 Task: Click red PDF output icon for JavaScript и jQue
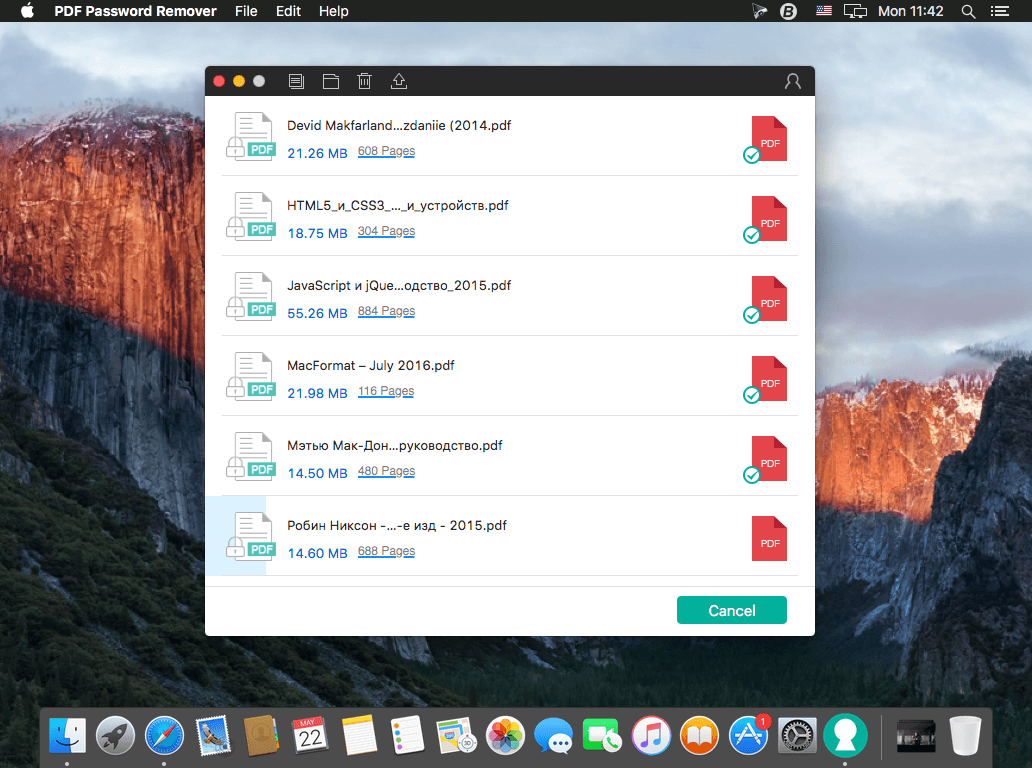pyautogui.click(x=769, y=299)
